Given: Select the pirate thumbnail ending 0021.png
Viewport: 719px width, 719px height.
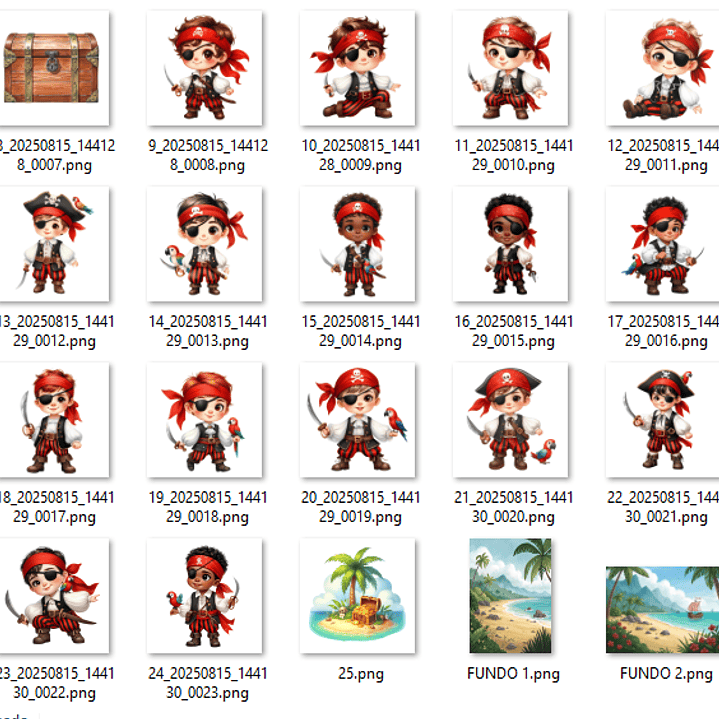Looking at the screenshot, I should (x=663, y=420).
